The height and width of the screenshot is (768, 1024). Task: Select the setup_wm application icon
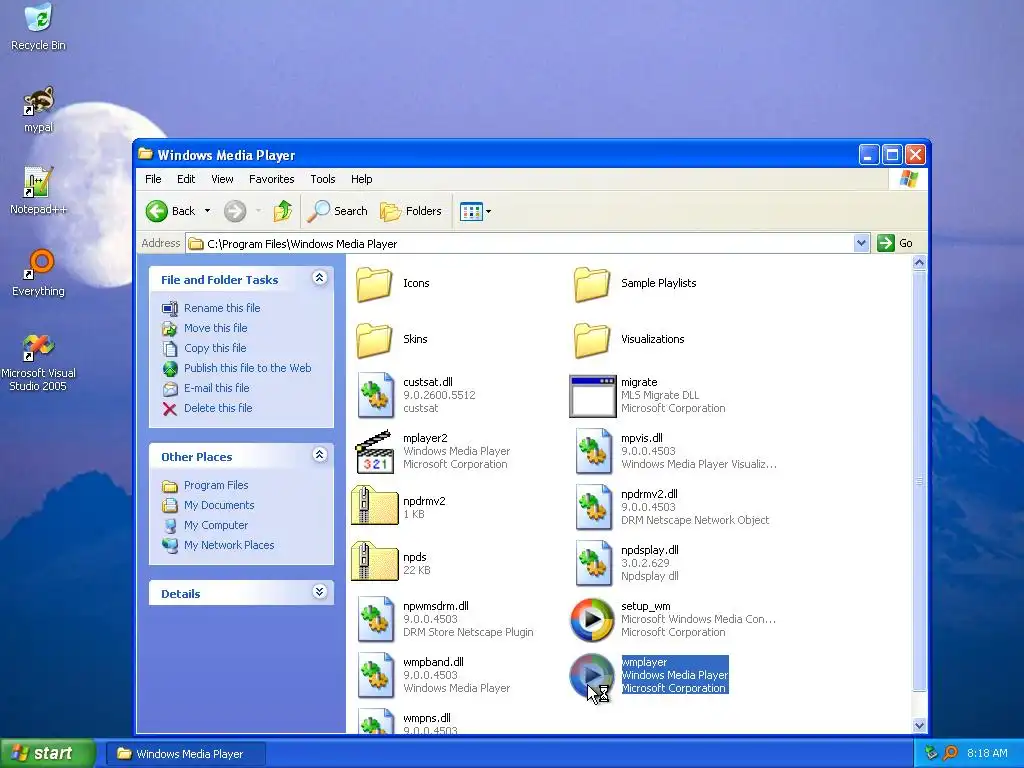(592, 620)
